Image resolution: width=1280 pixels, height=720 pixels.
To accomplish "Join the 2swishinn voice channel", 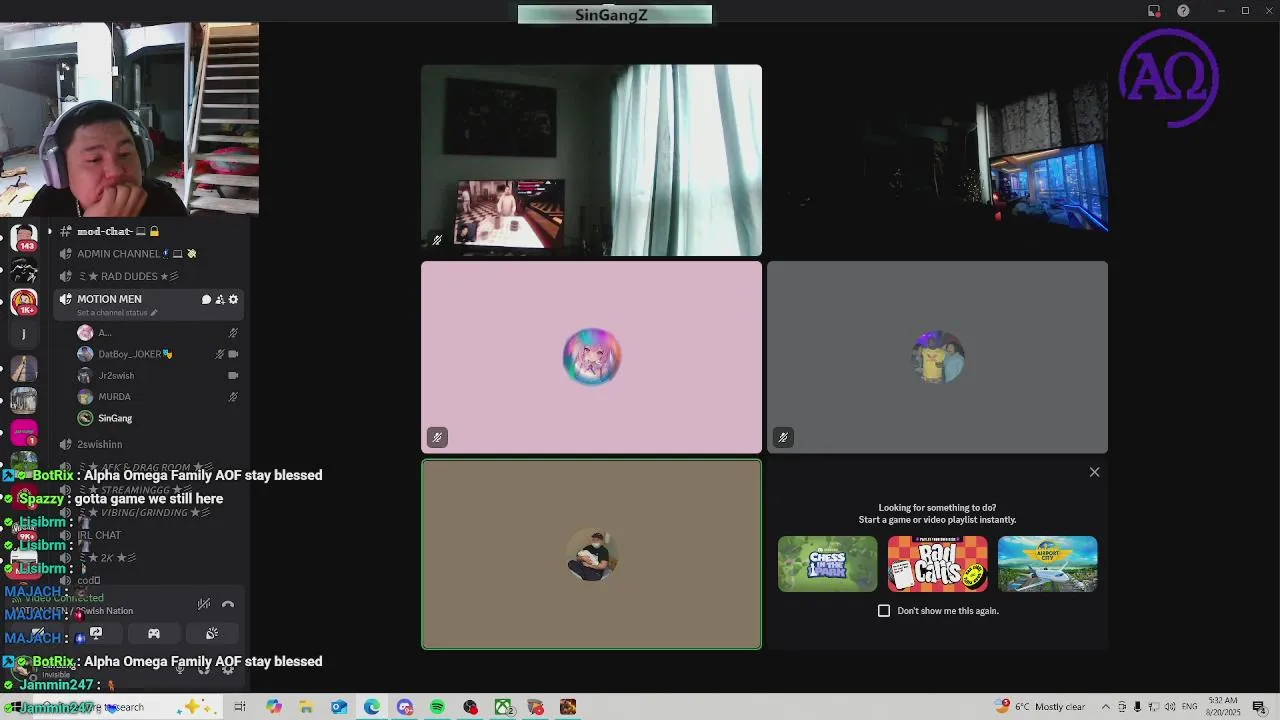I will click(100, 444).
